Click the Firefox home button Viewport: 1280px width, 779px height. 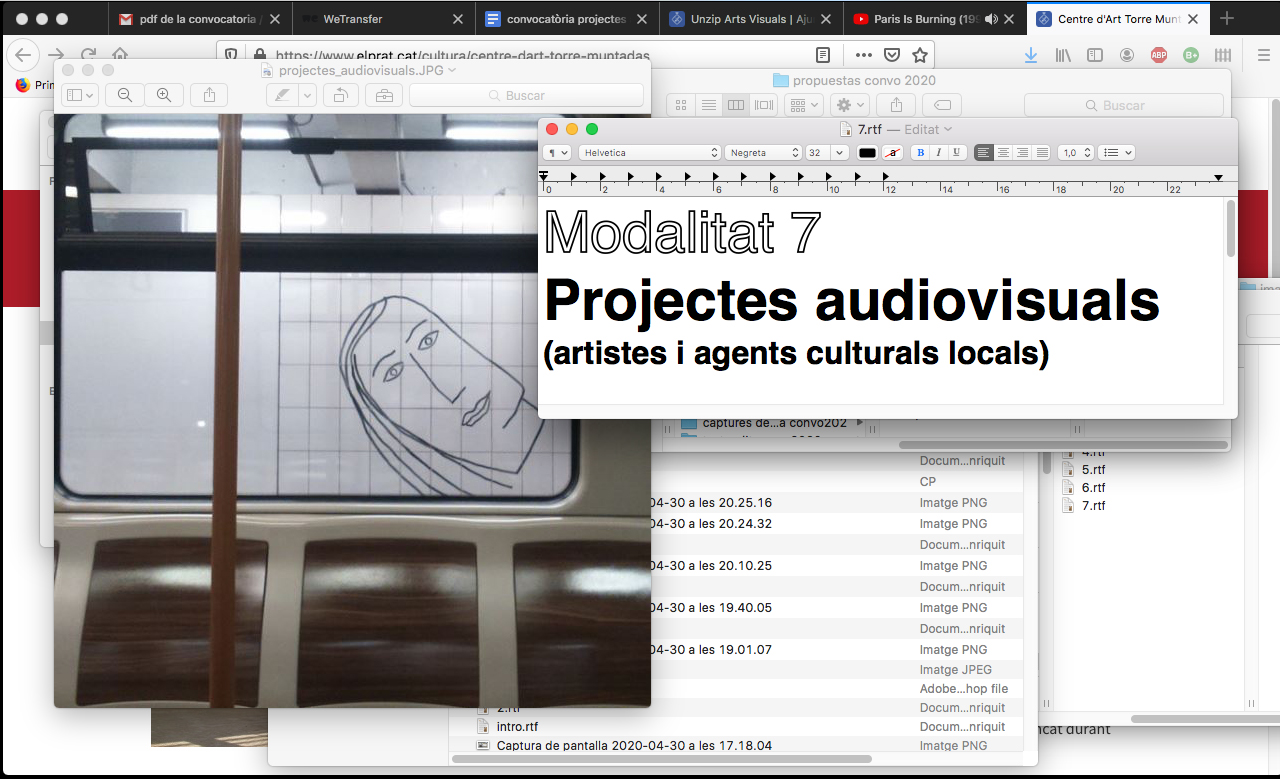tap(120, 55)
